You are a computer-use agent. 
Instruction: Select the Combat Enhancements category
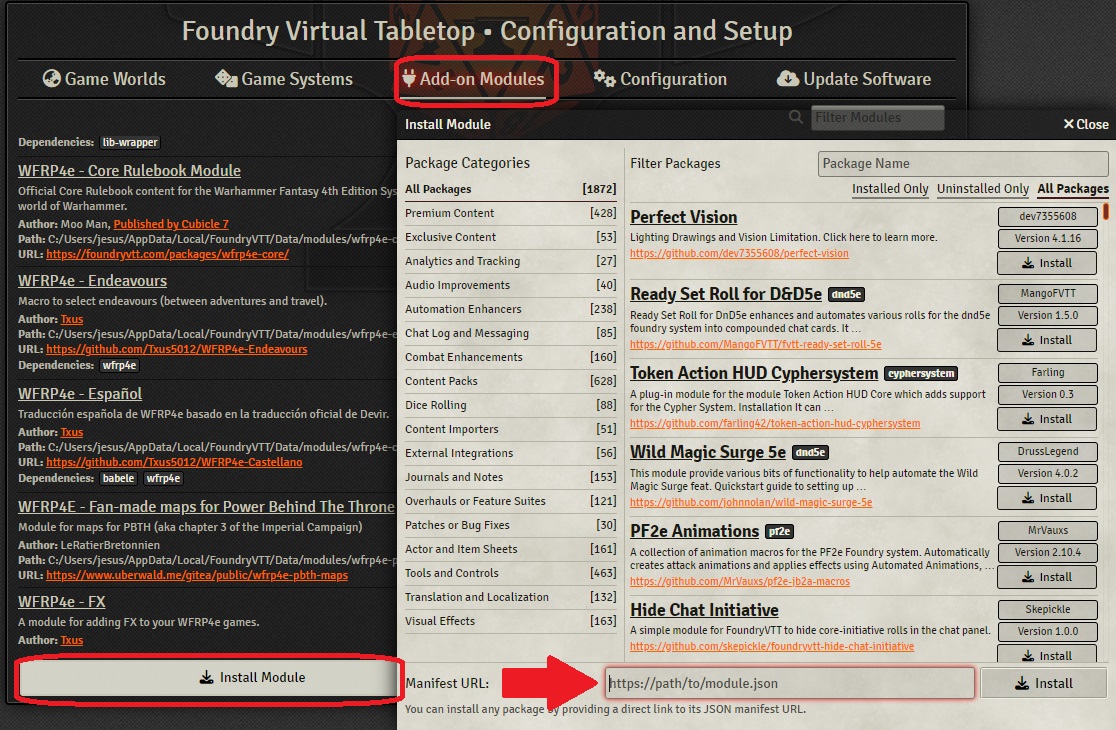(510, 357)
